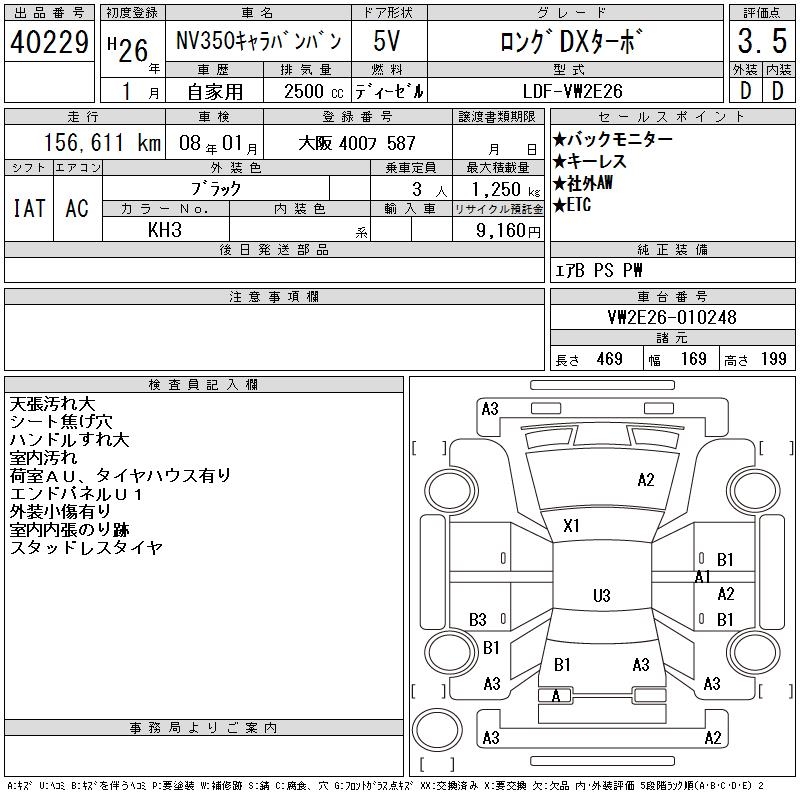Click B3 mark on car diagram

coord(478,620)
